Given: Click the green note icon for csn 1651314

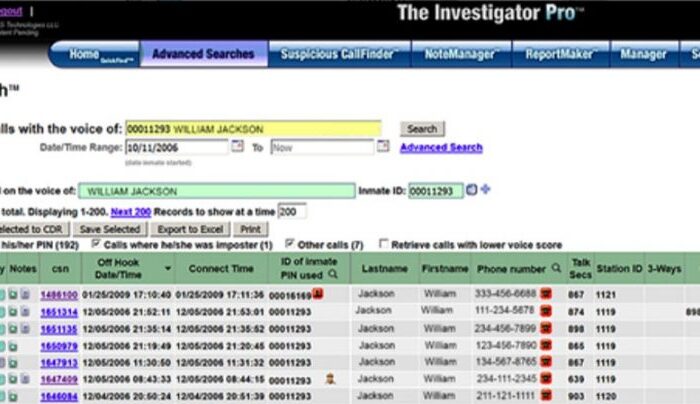Looking at the screenshot, I should [13, 312].
